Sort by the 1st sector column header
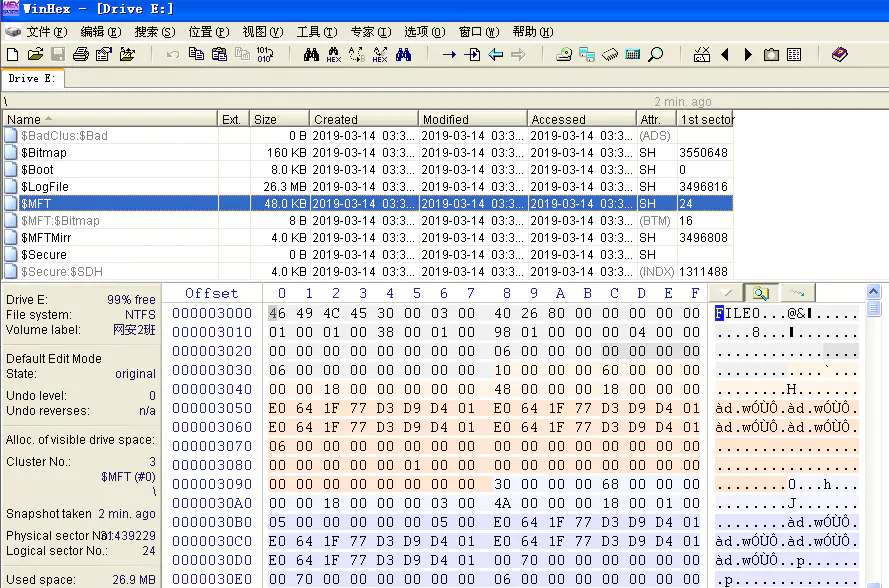This screenshot has width=889, height=588. (x=705, y=119)
